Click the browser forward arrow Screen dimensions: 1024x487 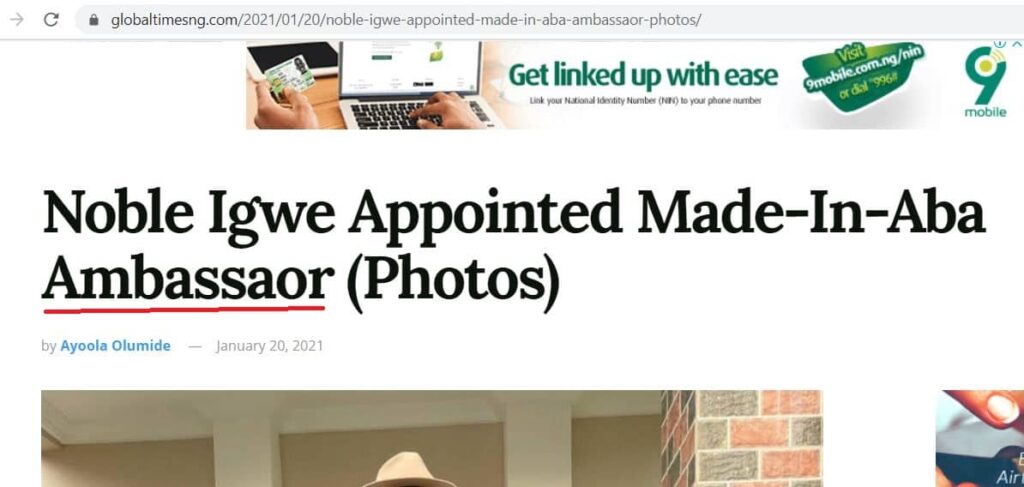click(18, 20)
